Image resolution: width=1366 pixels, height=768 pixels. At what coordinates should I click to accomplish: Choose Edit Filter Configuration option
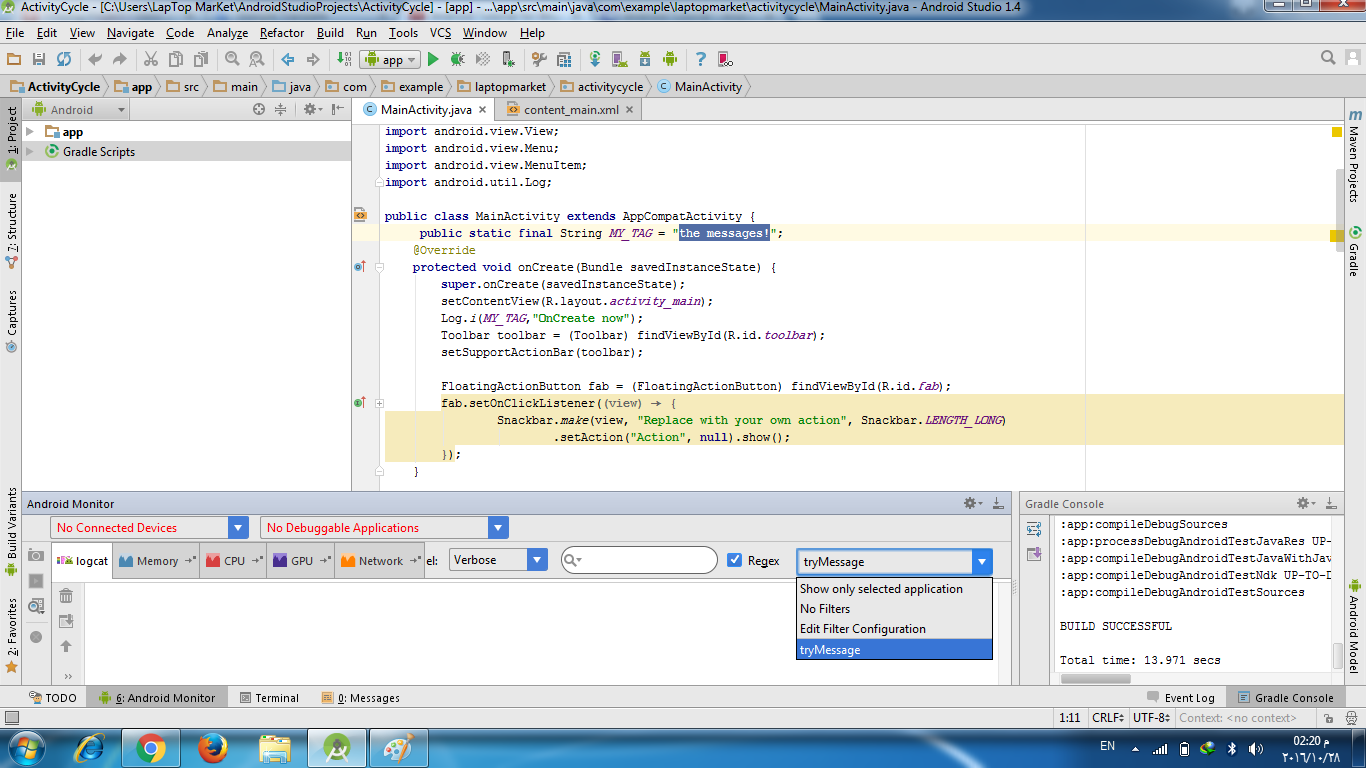(x=894, y=629)
